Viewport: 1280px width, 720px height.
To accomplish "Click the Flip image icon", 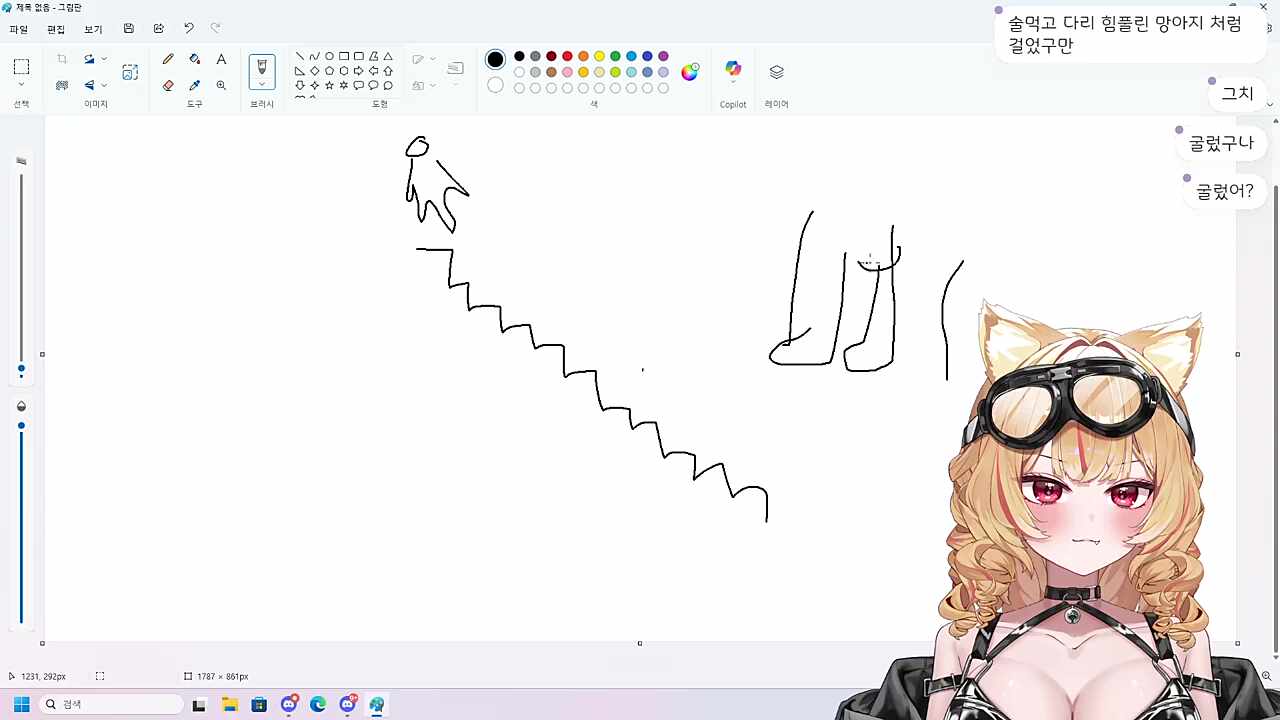I will pyautogui.click(x=90, y=85).
